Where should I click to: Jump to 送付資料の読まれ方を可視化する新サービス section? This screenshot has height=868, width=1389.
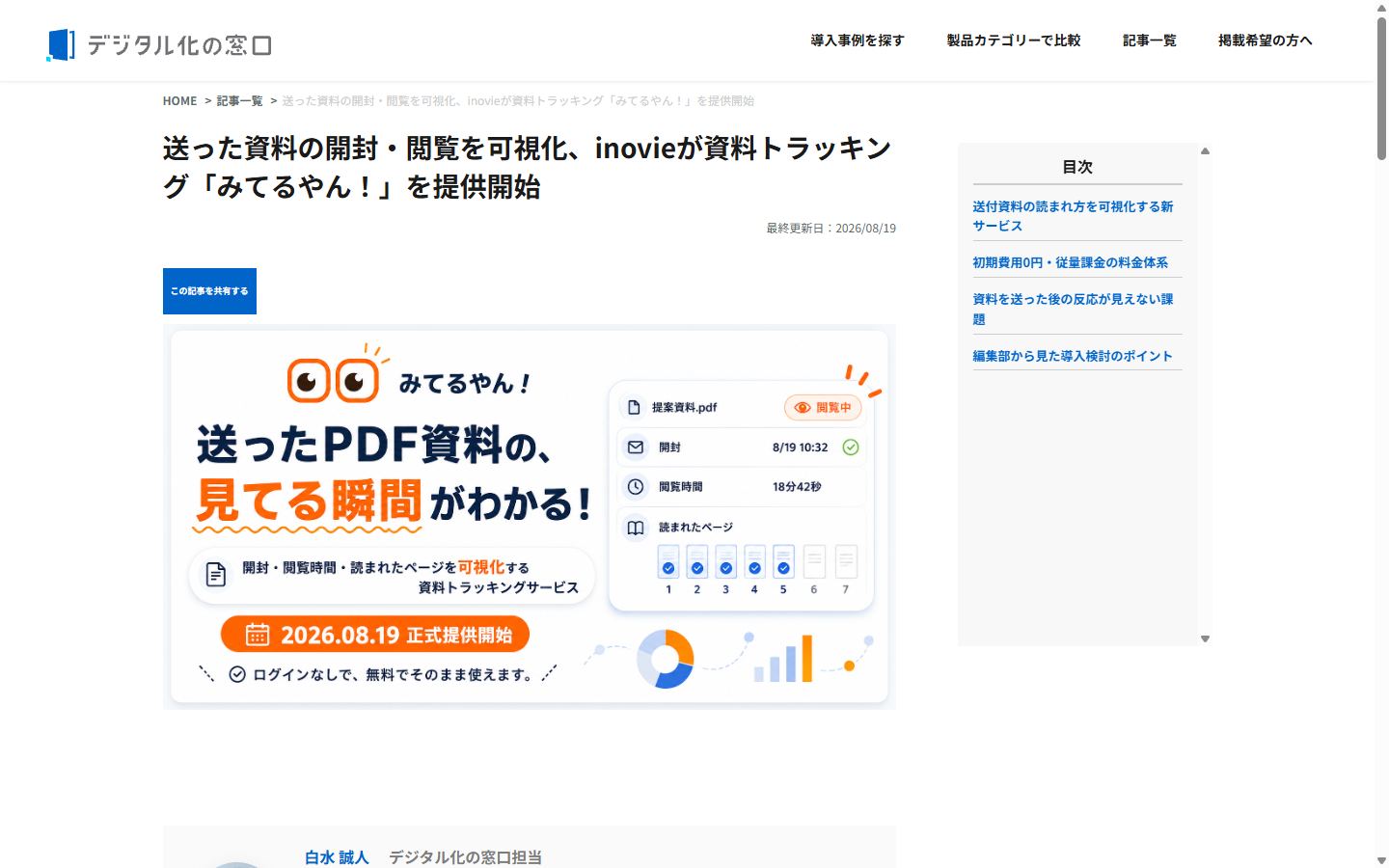coord(1073,216)
